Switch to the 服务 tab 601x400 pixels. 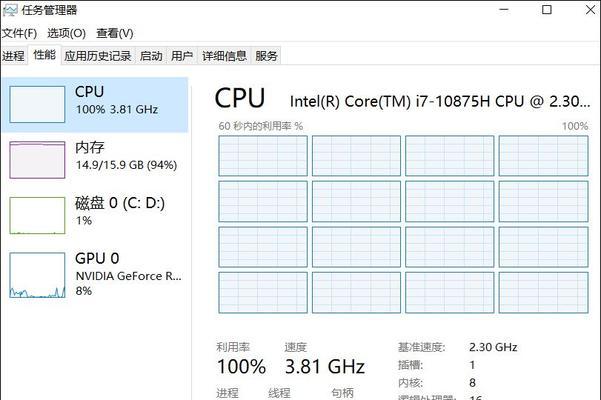click(266, 56)
